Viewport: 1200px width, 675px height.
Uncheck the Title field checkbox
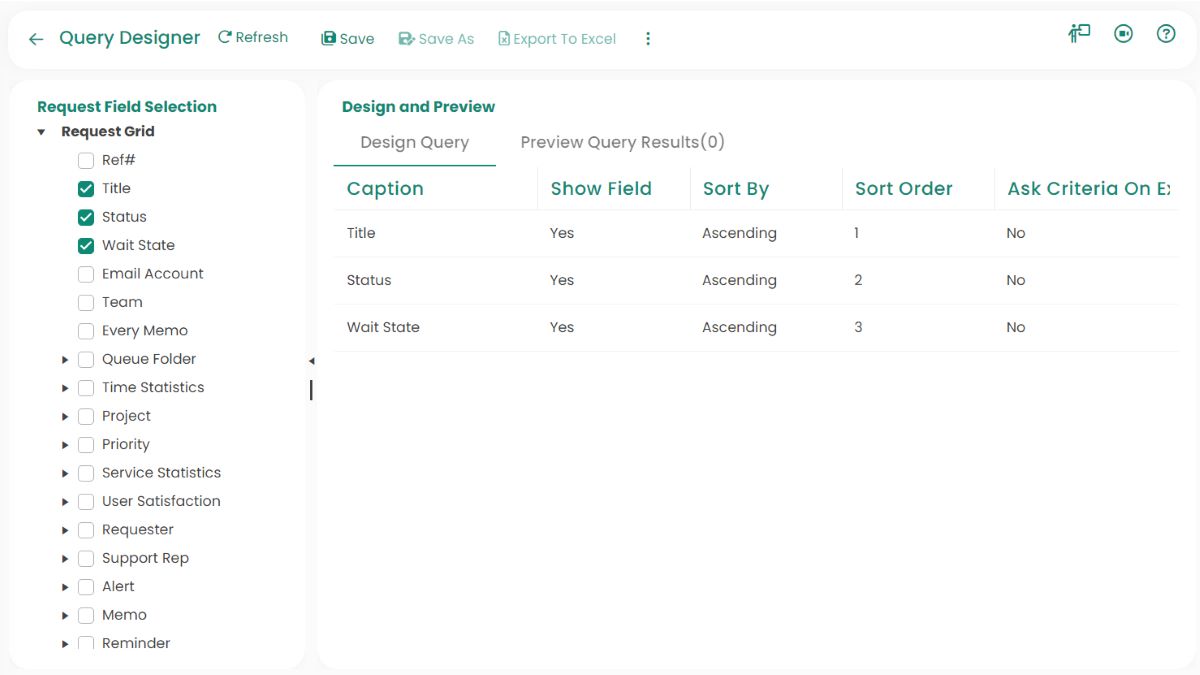tap(86, 188)
